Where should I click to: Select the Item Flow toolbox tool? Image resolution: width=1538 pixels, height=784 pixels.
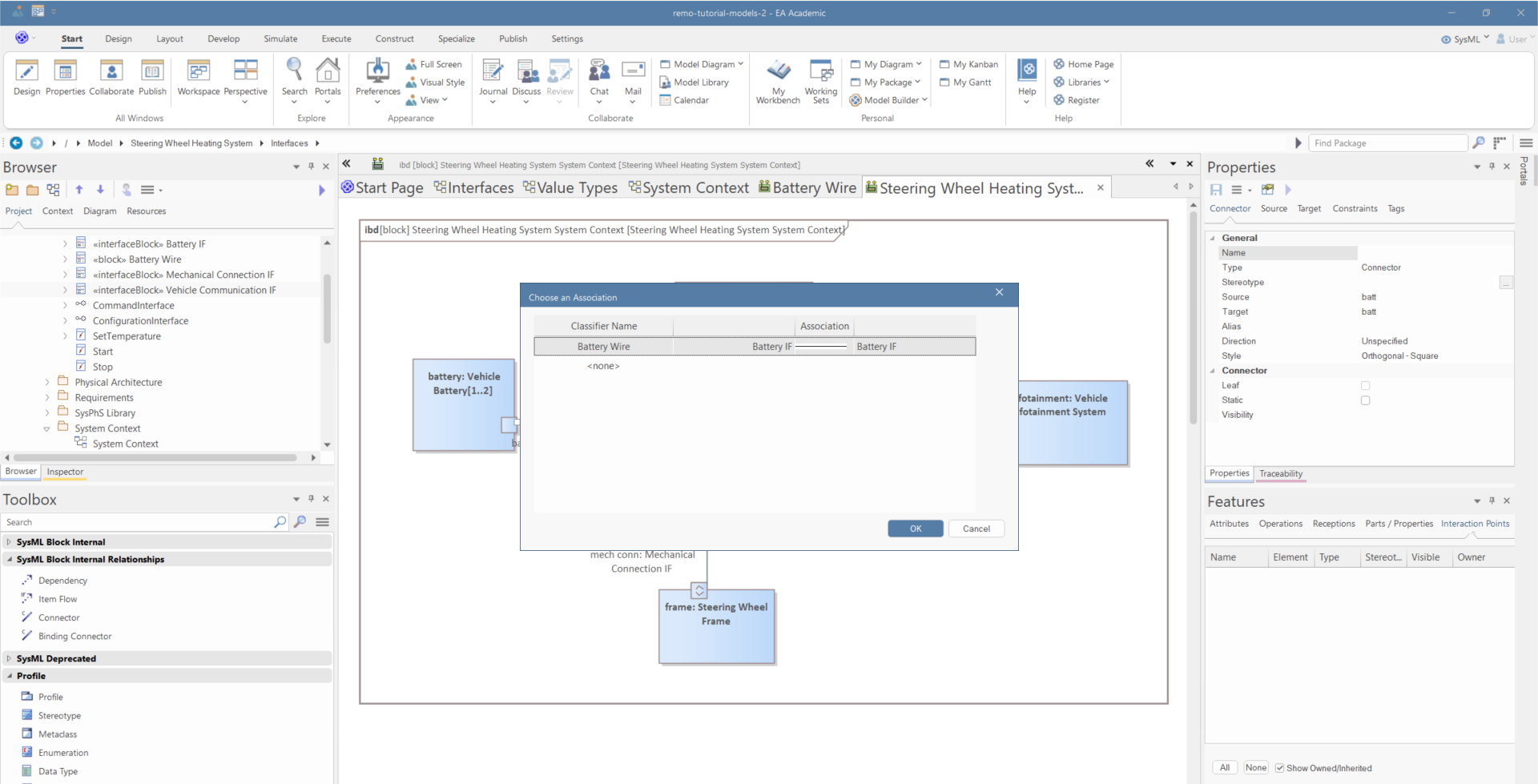click(x=58, y=599)
